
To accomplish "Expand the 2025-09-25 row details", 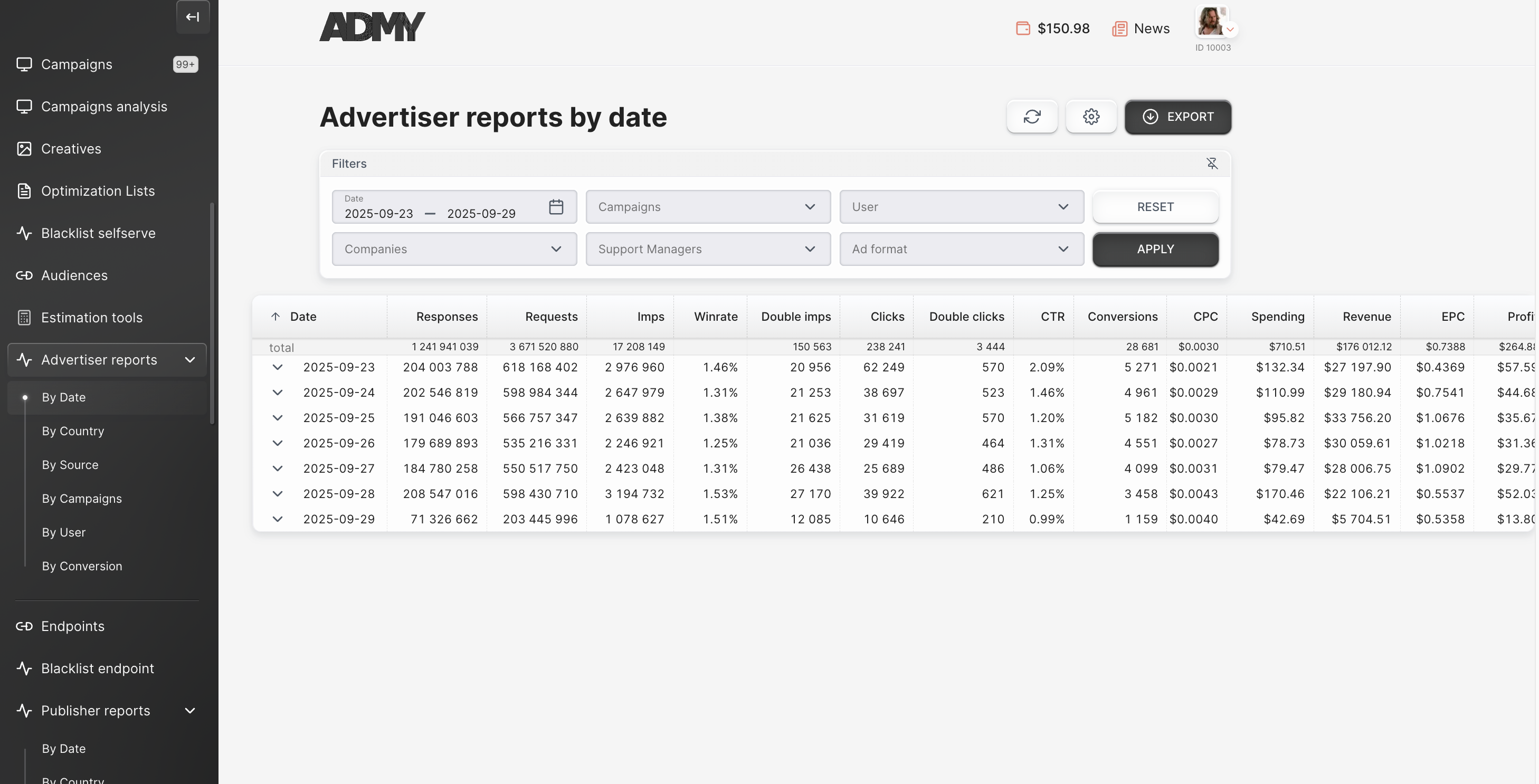I will [x=278, y=417].
